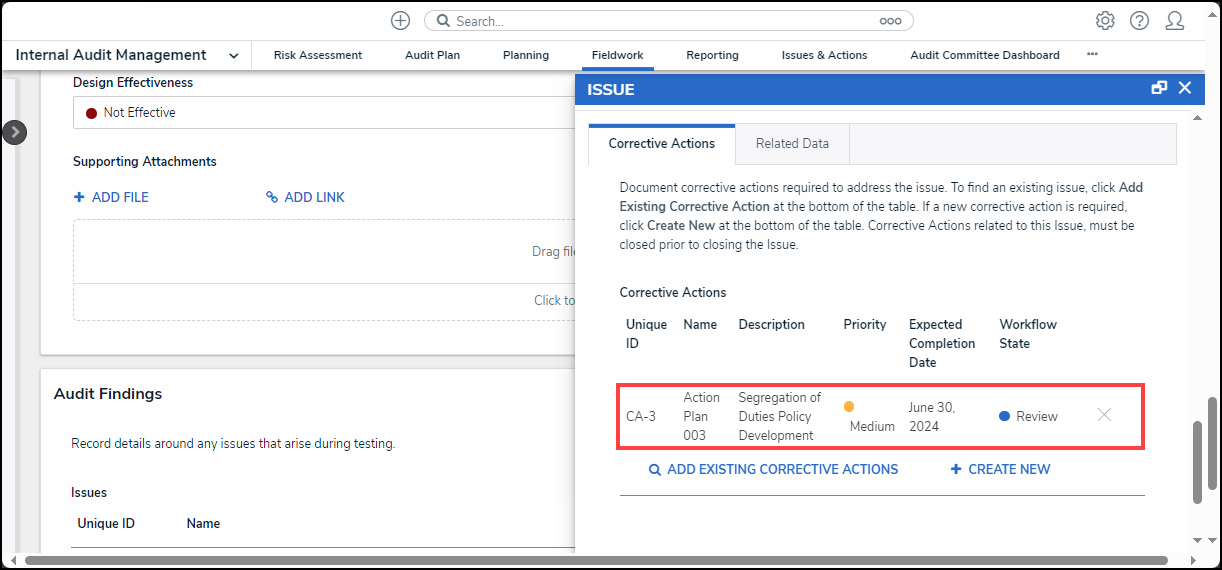Open the Reporting tab
The width and height of the screenshot is (1222, 570).
pos(712,55)
